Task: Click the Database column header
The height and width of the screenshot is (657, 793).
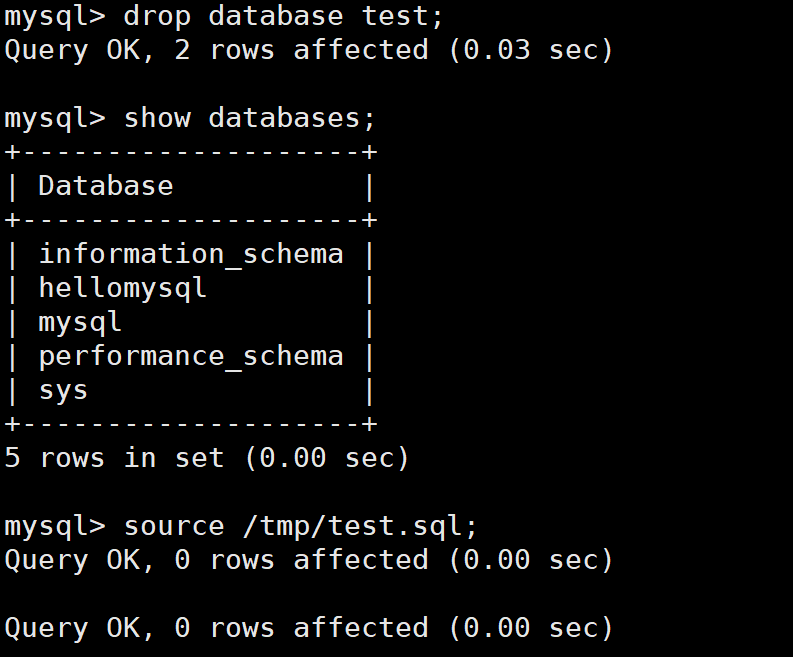Action: pyautogui.click(x=105, y=186)
